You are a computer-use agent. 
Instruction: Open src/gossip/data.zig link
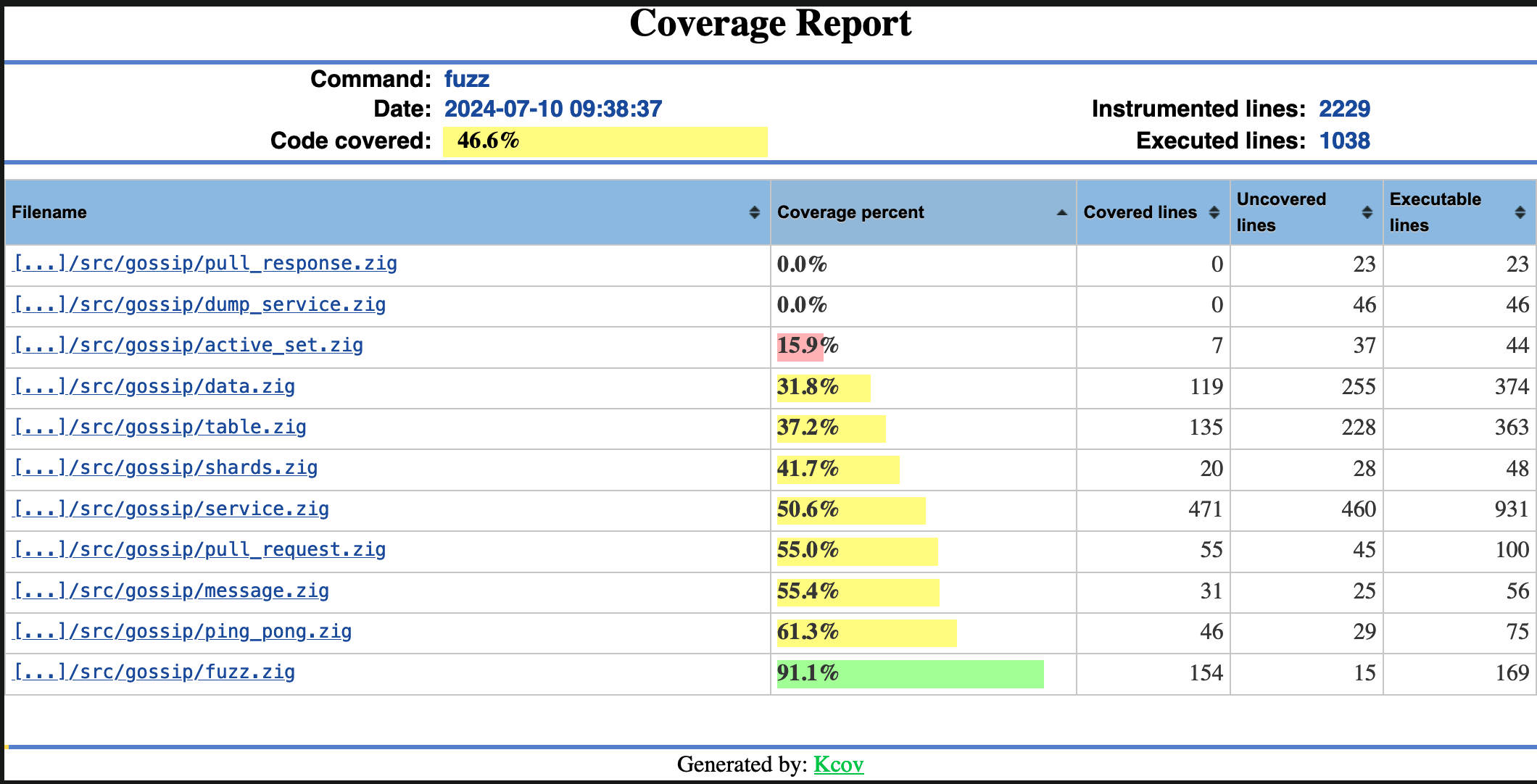(154, 386)
